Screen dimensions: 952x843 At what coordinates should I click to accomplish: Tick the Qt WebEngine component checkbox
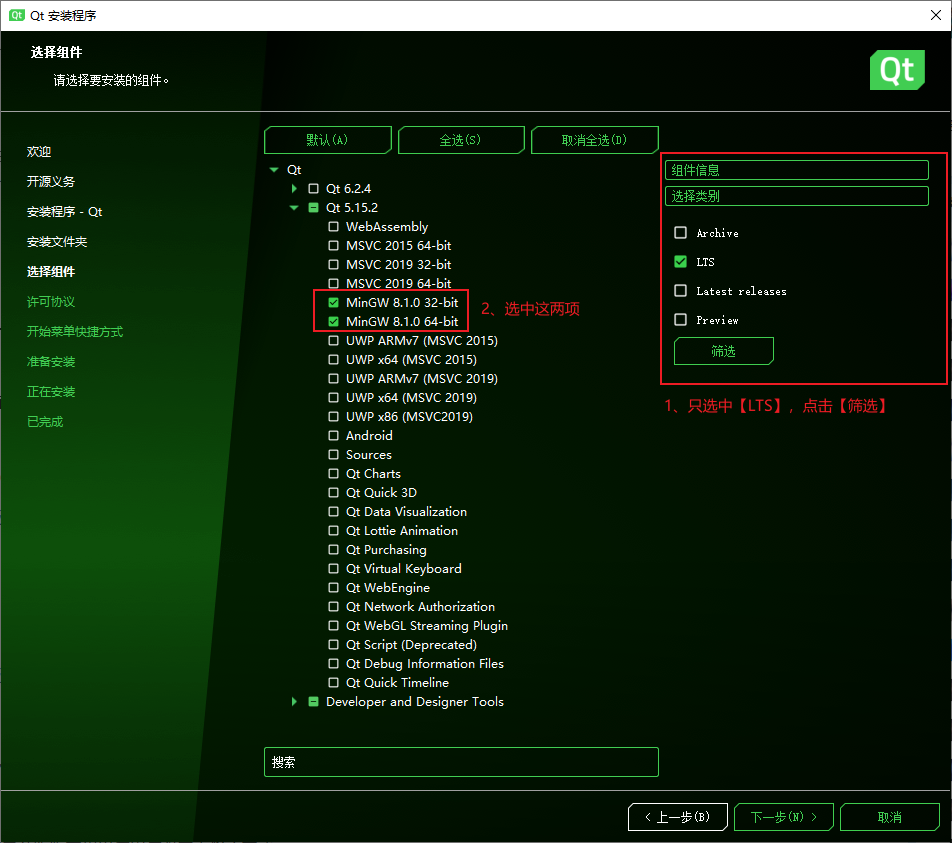tap(333, 587)
